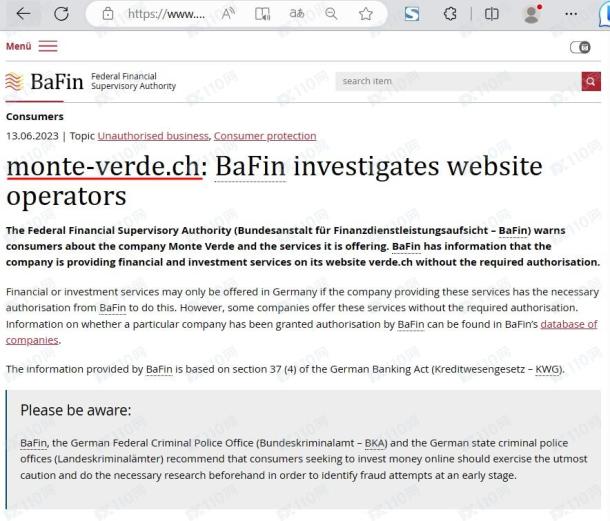View site information lock icon
Image resolution: width=610 pixels, height=521 pixels.
(108, 14)
